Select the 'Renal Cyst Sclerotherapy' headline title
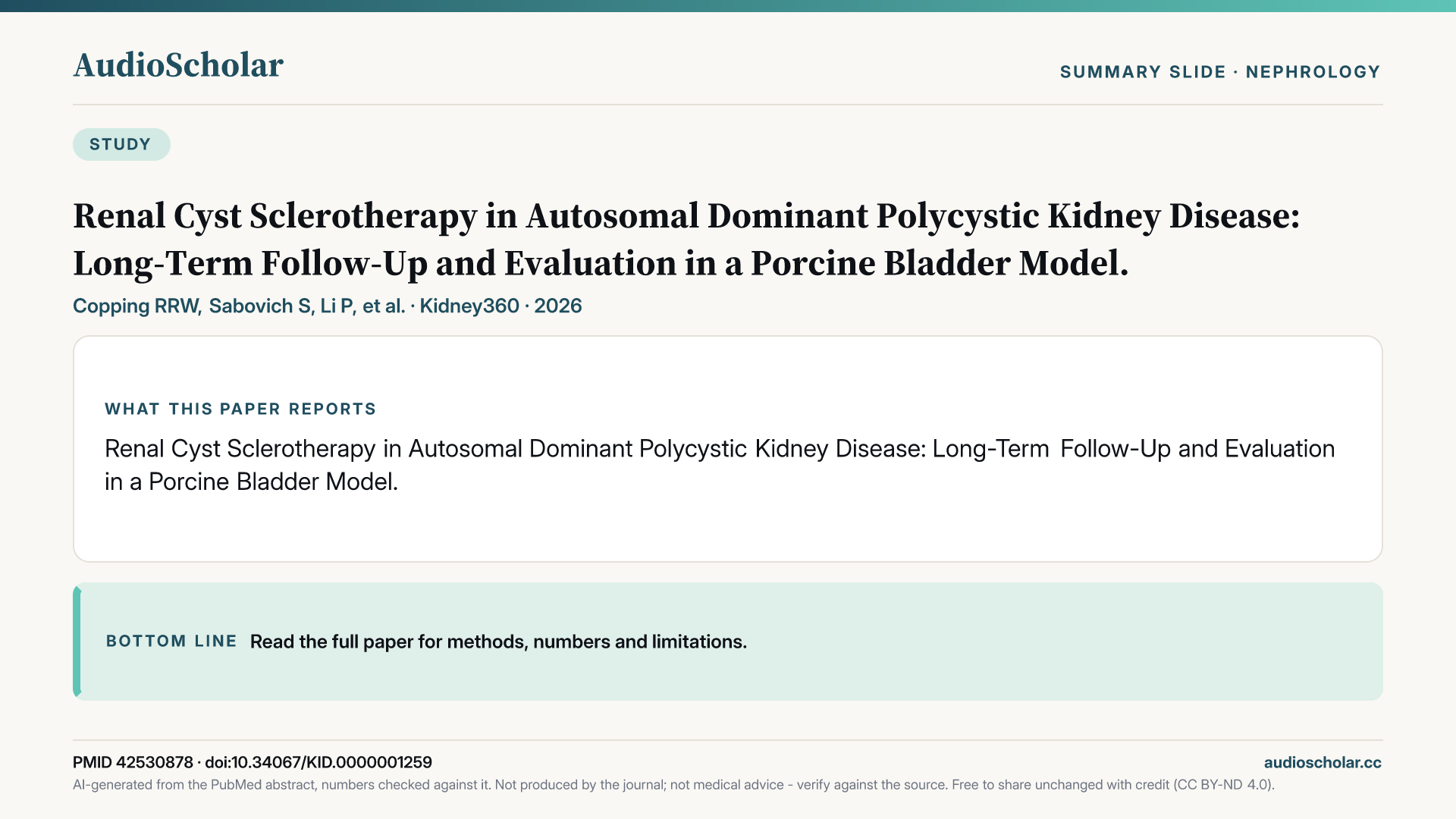This screenshot has height=819, width=1456. click(x=686, y=240)
